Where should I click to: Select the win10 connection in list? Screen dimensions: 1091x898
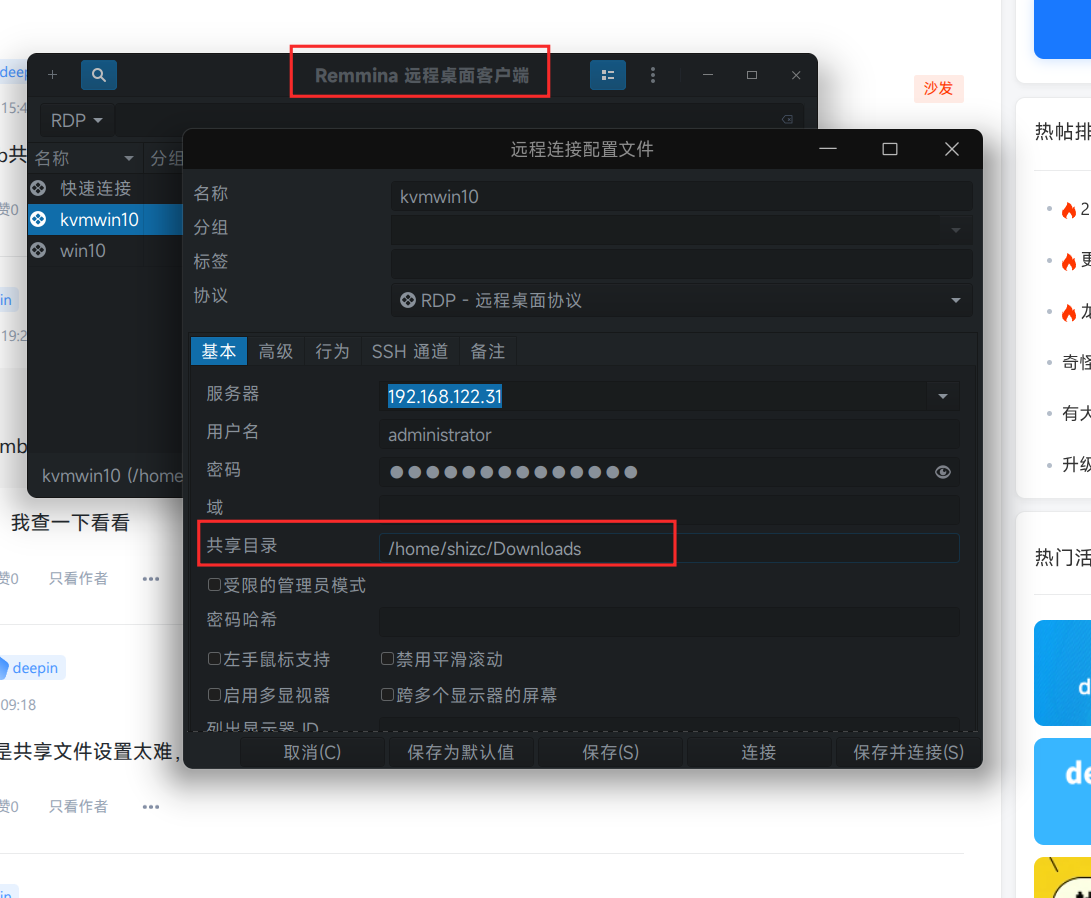pos(105,250)
